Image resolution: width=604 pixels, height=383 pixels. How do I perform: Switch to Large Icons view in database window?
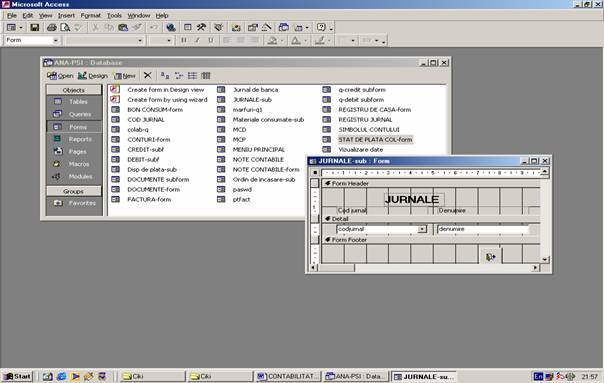pyautogui.click(x=165, y=76)
